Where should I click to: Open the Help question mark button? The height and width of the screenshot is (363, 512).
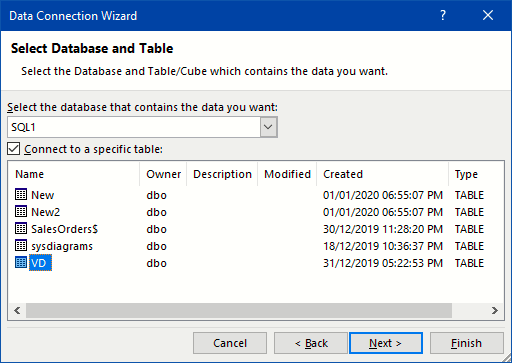point(443,15)
